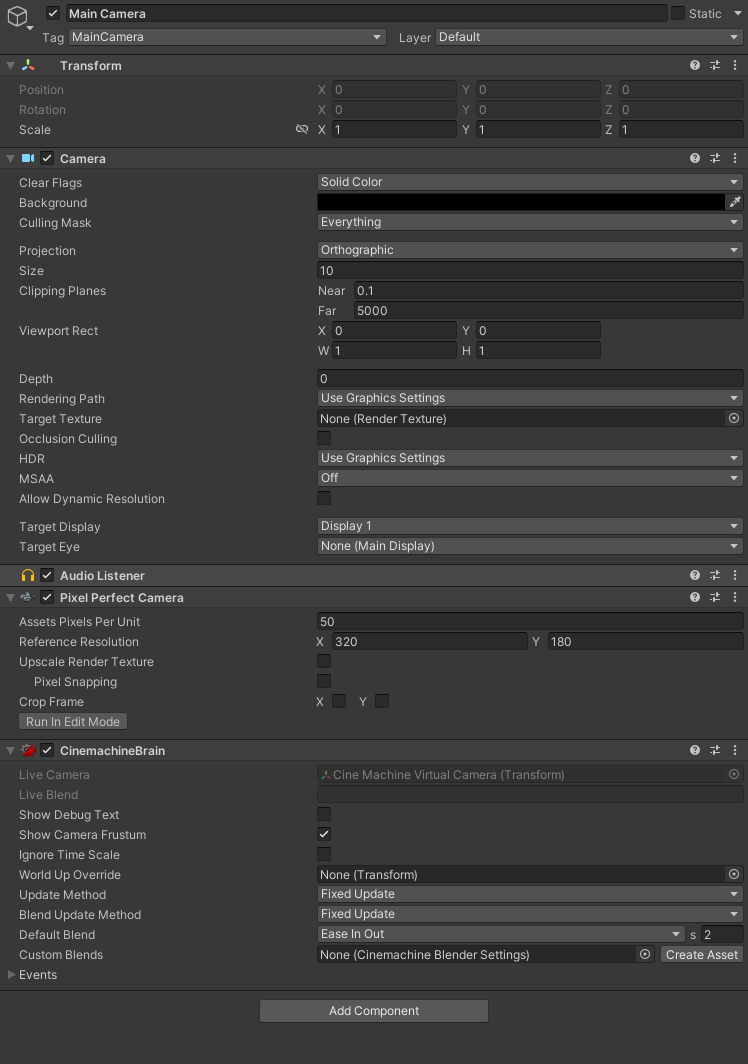Disable the Camera component checkbox
748x1064 pixels.
(x=47, y=158)
